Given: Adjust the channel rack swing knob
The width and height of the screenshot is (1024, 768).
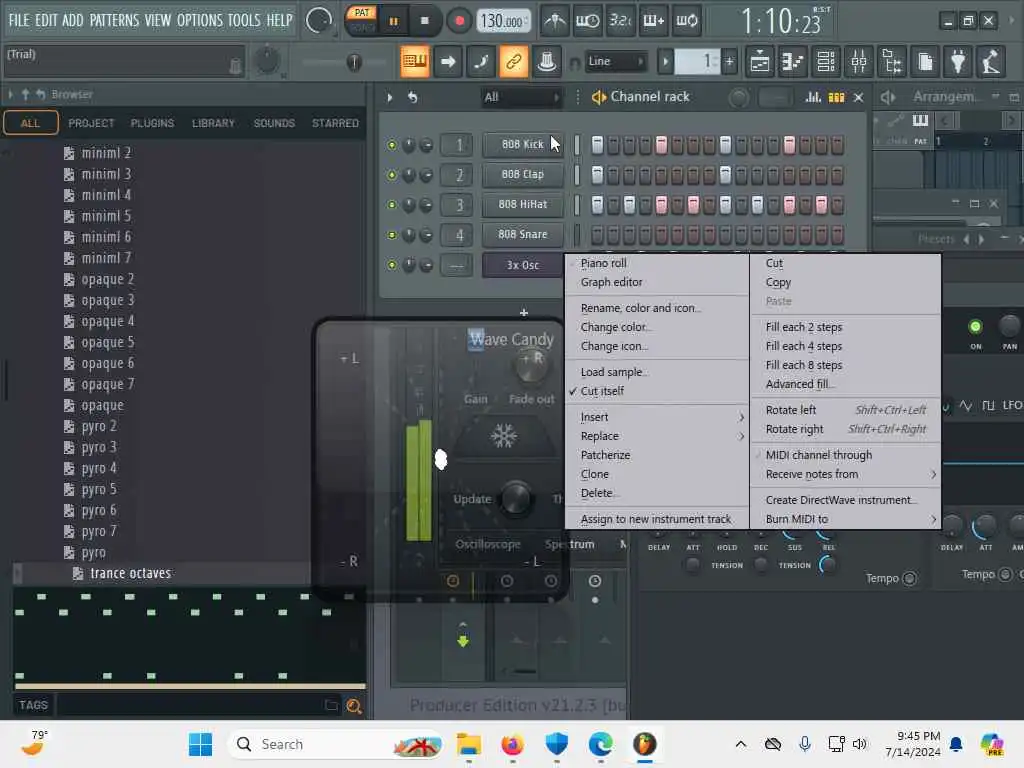Looking at the screenshot, I should point(739,98).
